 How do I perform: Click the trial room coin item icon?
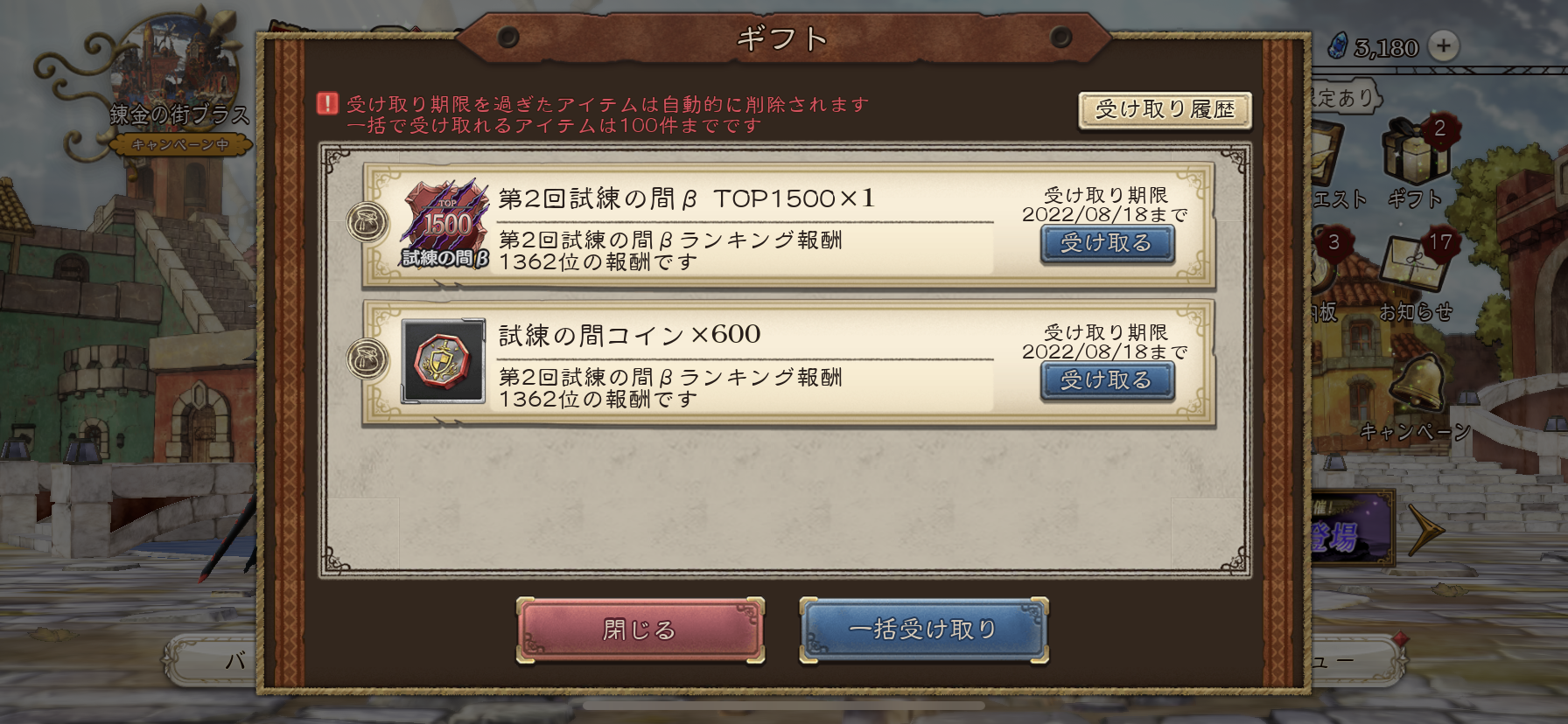[444, 361]
